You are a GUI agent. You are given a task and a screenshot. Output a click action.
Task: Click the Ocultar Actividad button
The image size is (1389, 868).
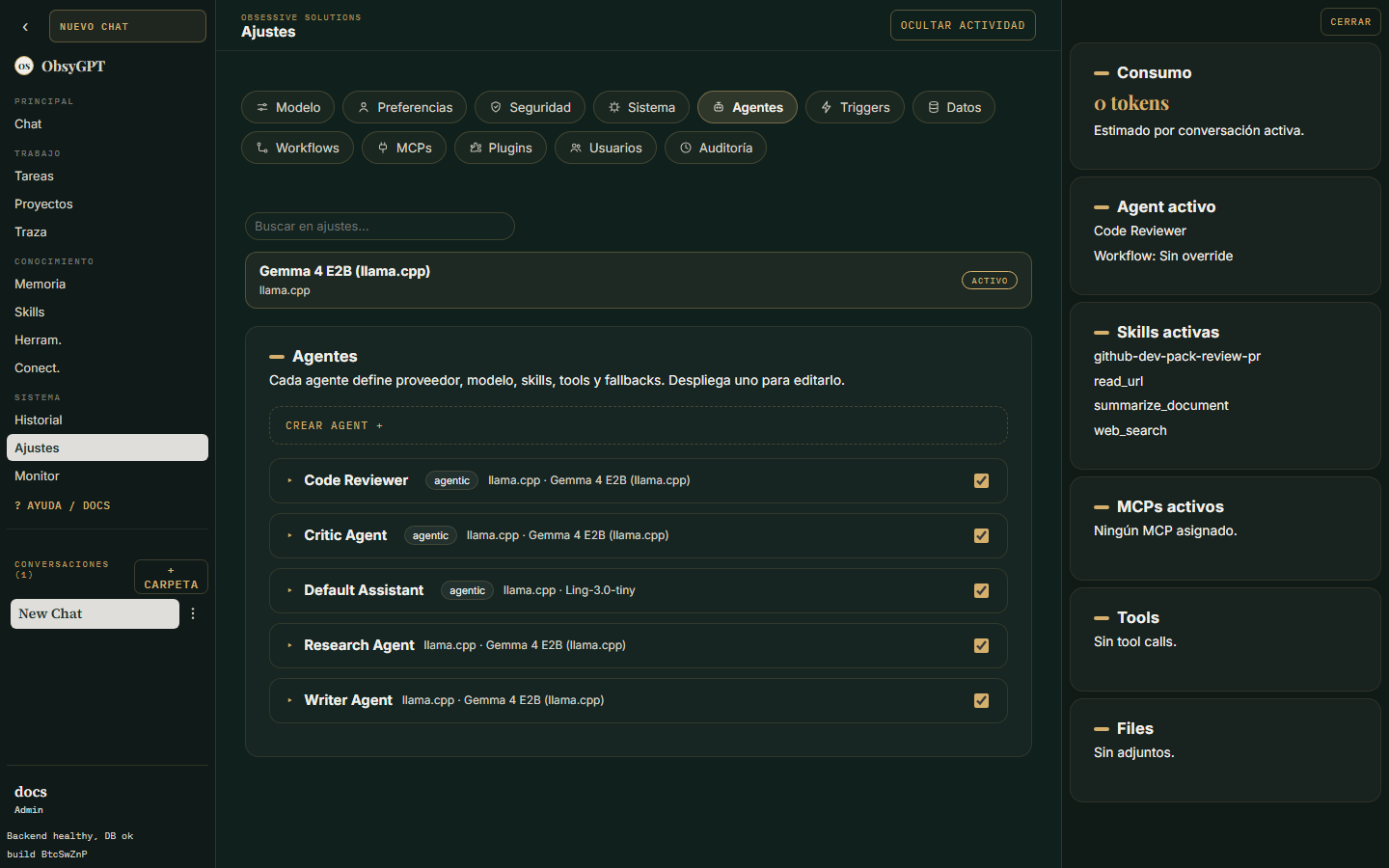tap(963, 25)
